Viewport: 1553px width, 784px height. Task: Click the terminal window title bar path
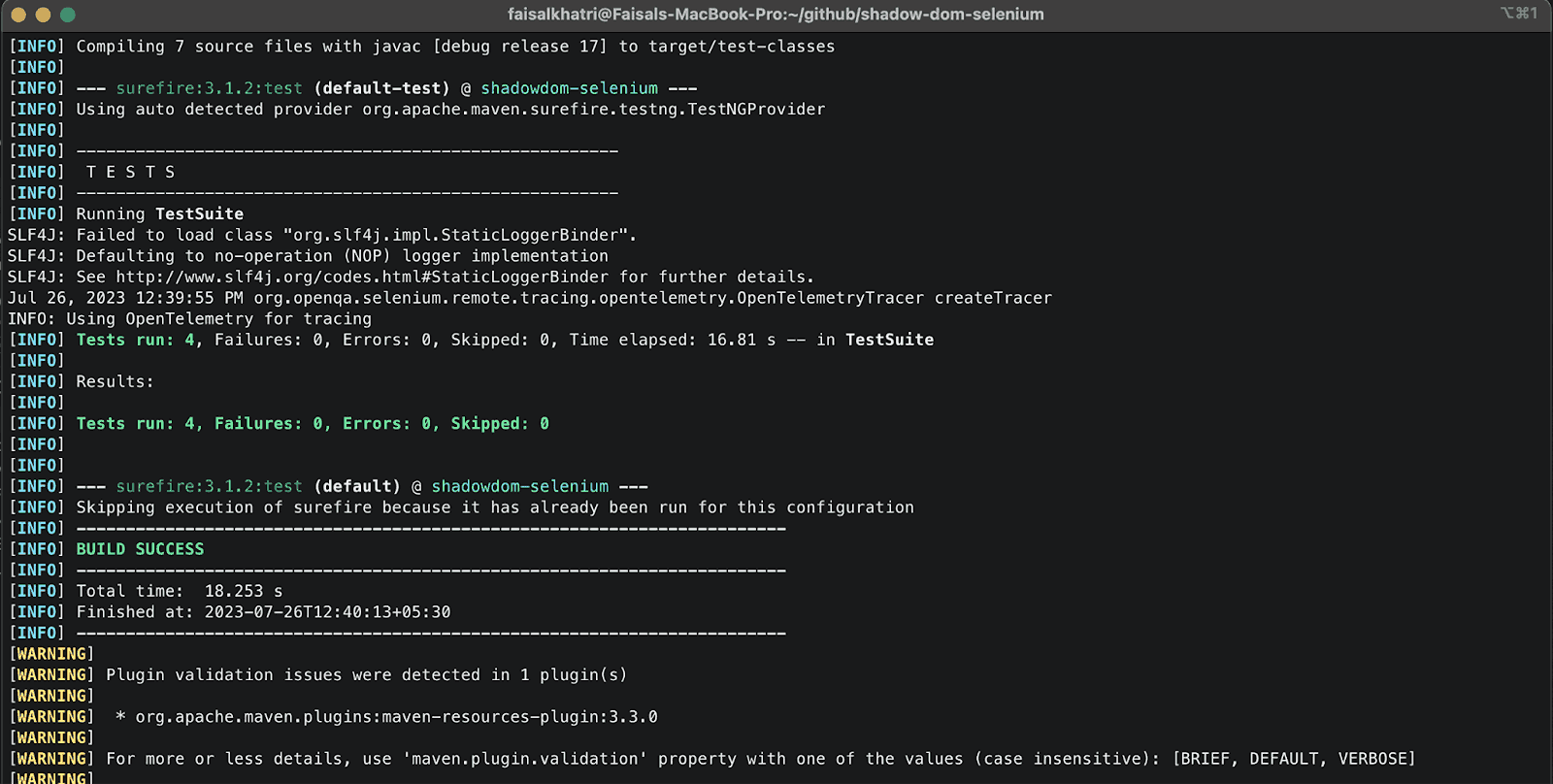(x=776, y=14)
